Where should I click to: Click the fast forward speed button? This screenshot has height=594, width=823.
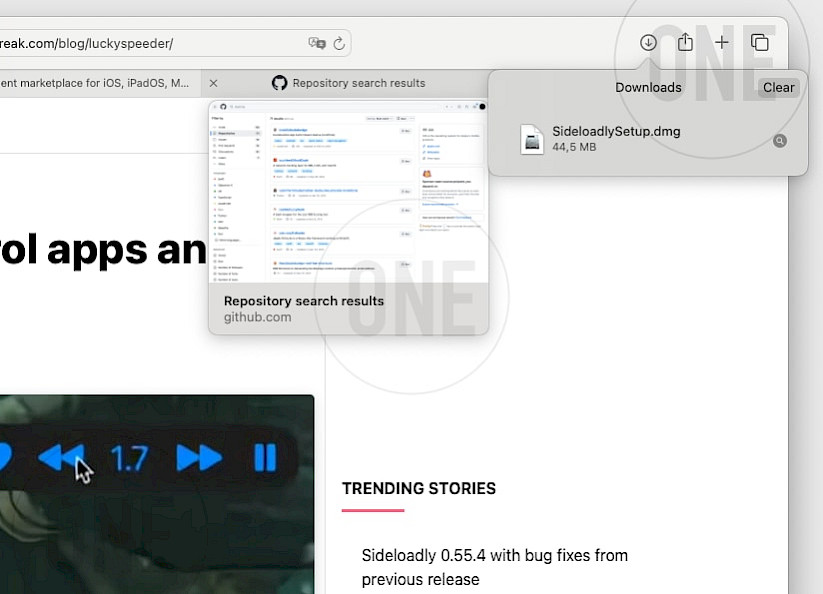pyautogui.click(x=199, y=458)
